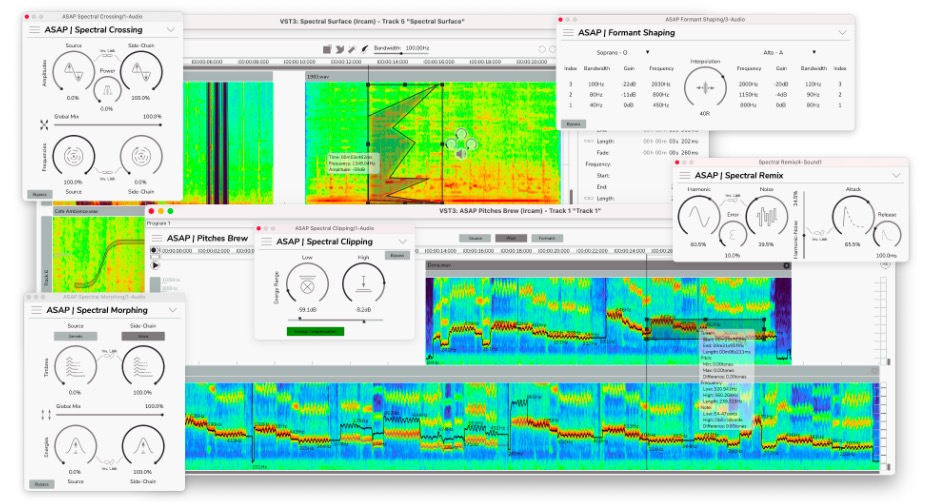Screen dimensions: 933x503
Task: Click the Side-Chain mode button in Spectral Morphing
Action: (x=143, y=336)
